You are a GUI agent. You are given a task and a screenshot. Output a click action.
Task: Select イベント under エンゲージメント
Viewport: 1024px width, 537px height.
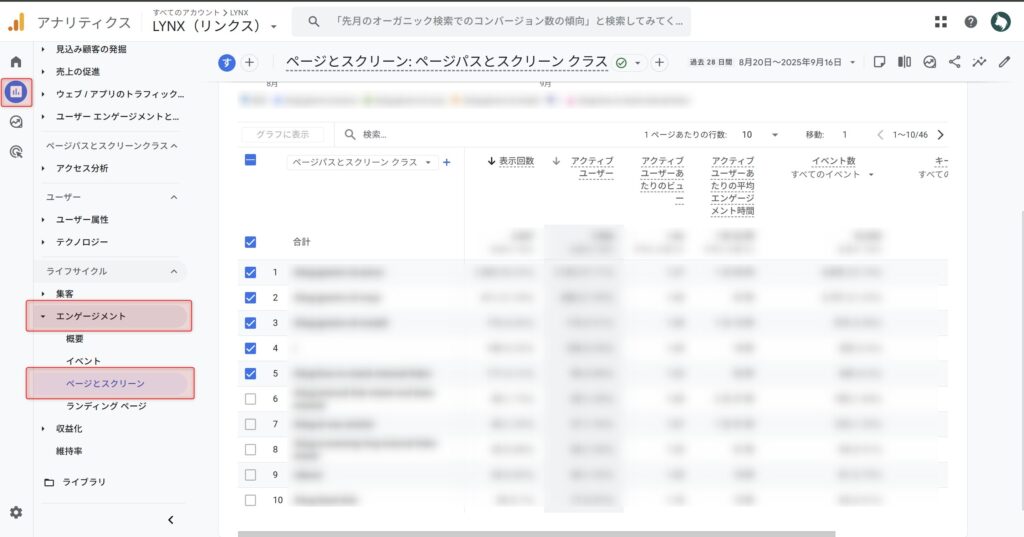83,361
